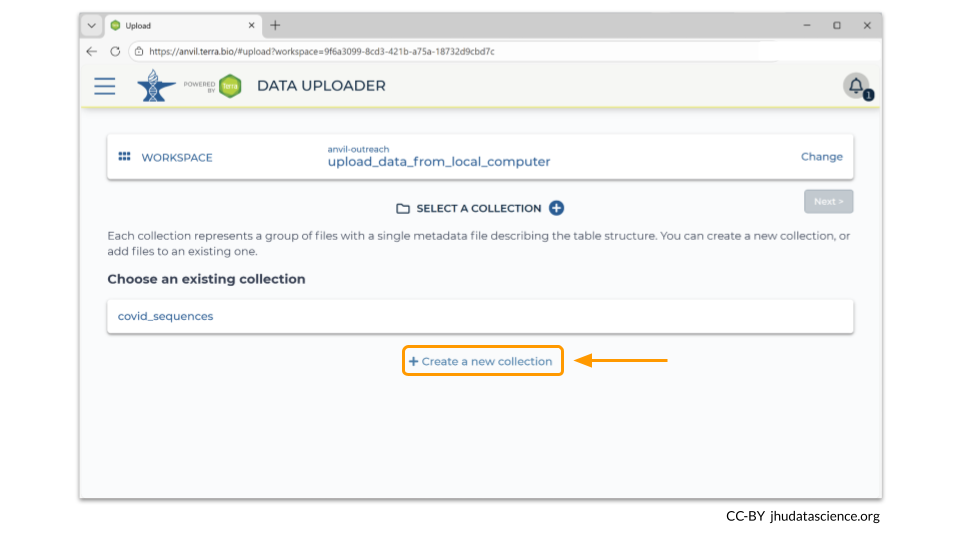The width and height of the screenshot is (960, 540).
Task: Select the Upload browser tab
Action: coord(184,26)
